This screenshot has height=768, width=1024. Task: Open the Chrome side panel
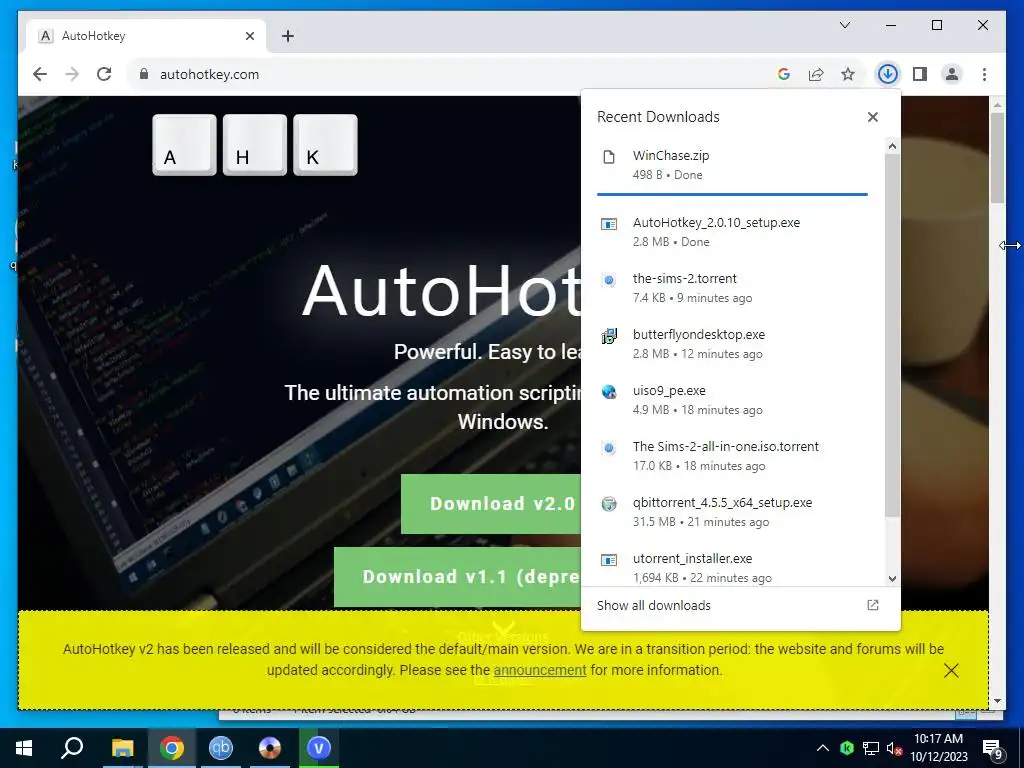pyautogui.click(x=920, y=74)
